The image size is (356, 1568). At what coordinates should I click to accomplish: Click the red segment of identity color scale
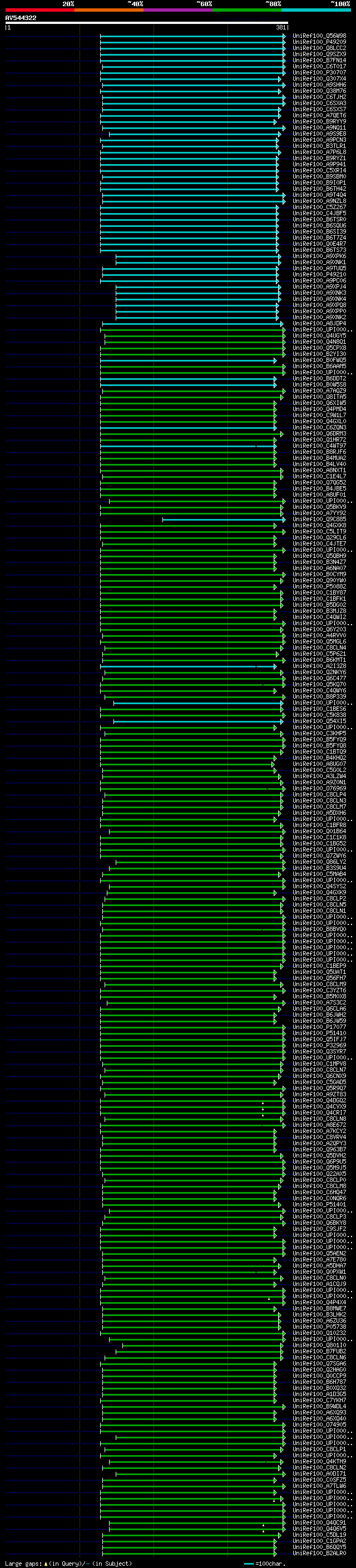[x=39, y=10]
